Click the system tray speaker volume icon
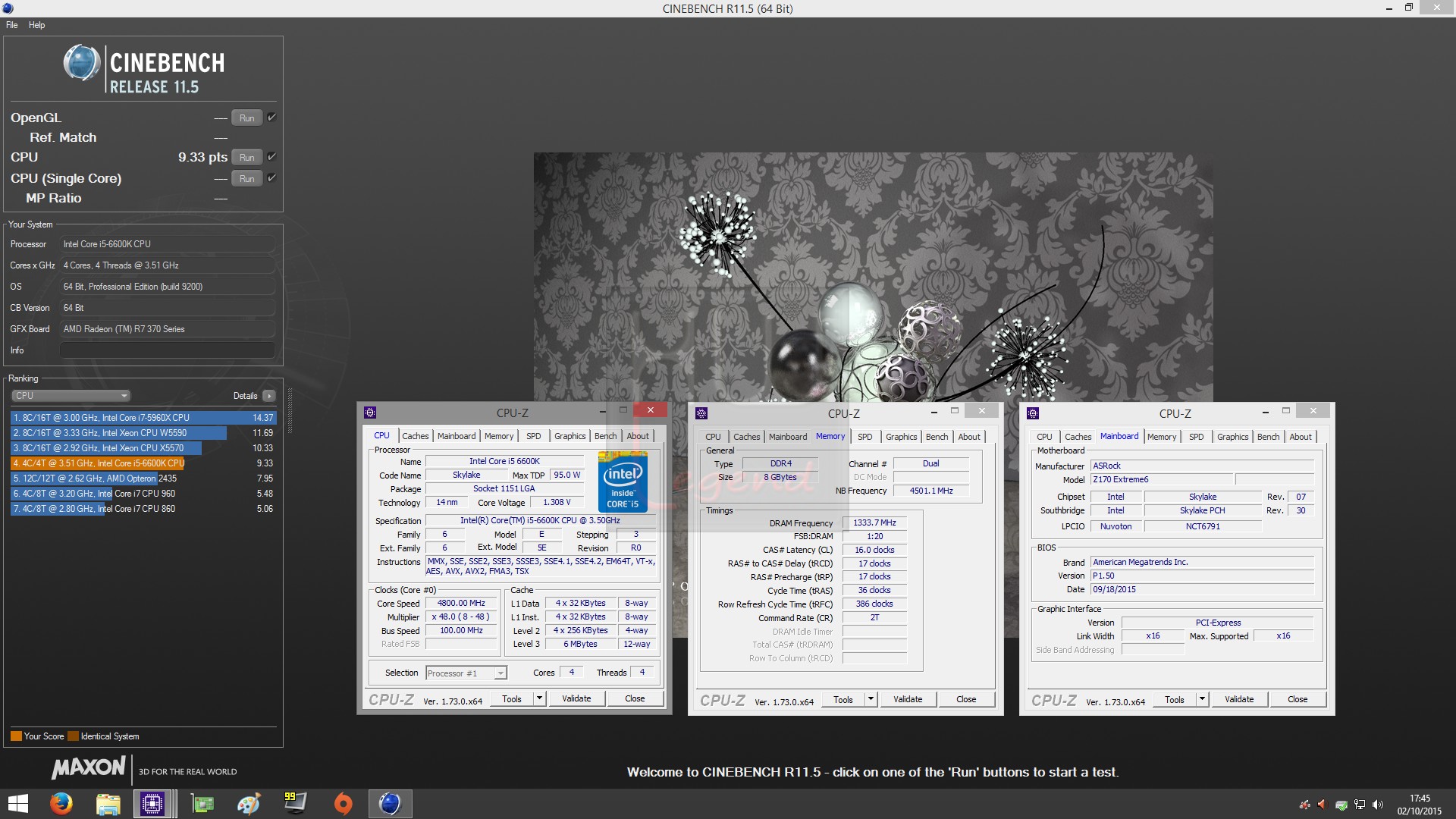This screenshot has height=819, width=1456. (x=1378, y=805)
